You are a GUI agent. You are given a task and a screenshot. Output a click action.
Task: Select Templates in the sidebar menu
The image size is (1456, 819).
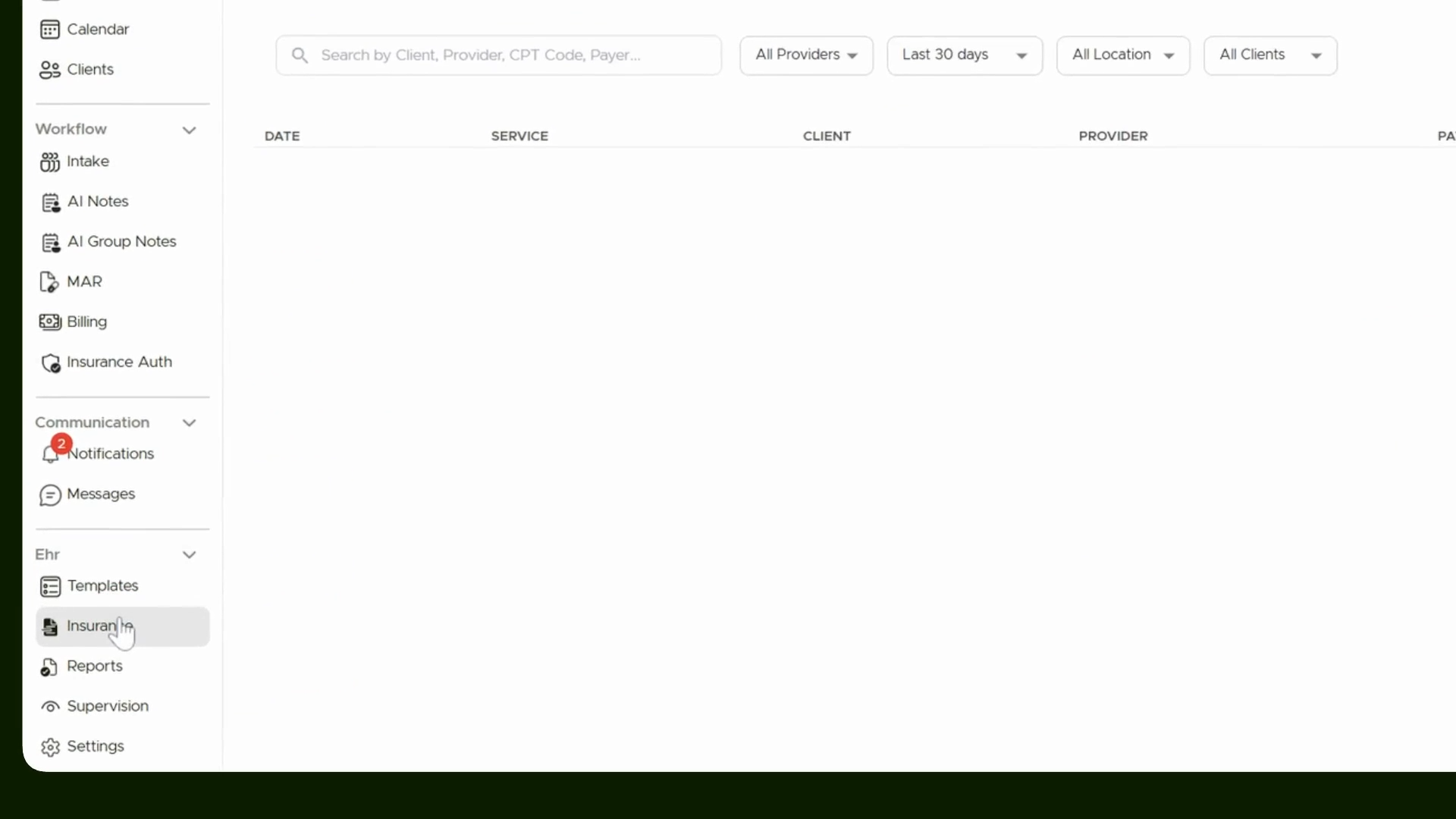point(102,586)
